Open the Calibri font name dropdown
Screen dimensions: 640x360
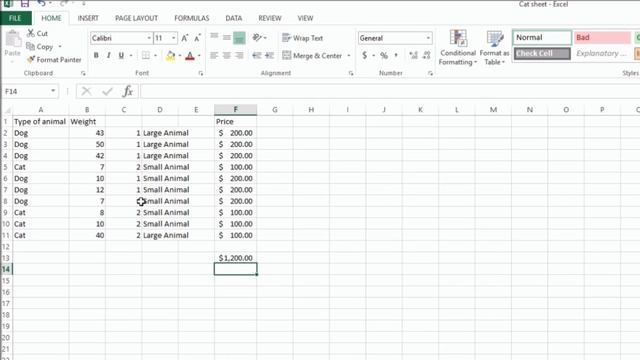(149, 38)
